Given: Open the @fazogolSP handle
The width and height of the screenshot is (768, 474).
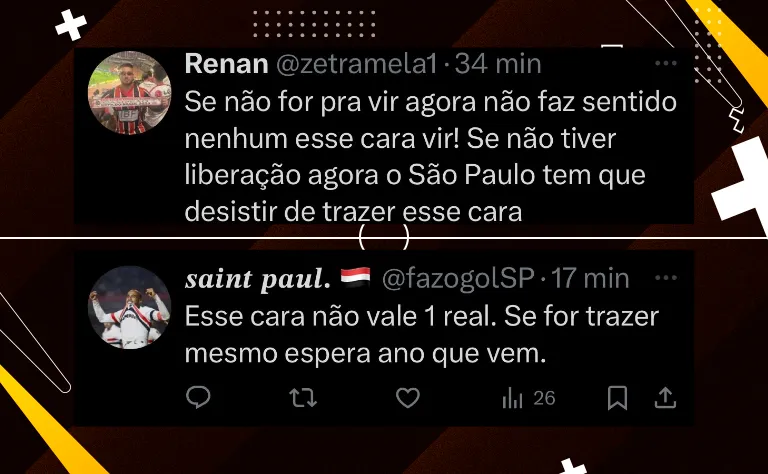Looking at the screenshot, I should [x=458, y=279].
